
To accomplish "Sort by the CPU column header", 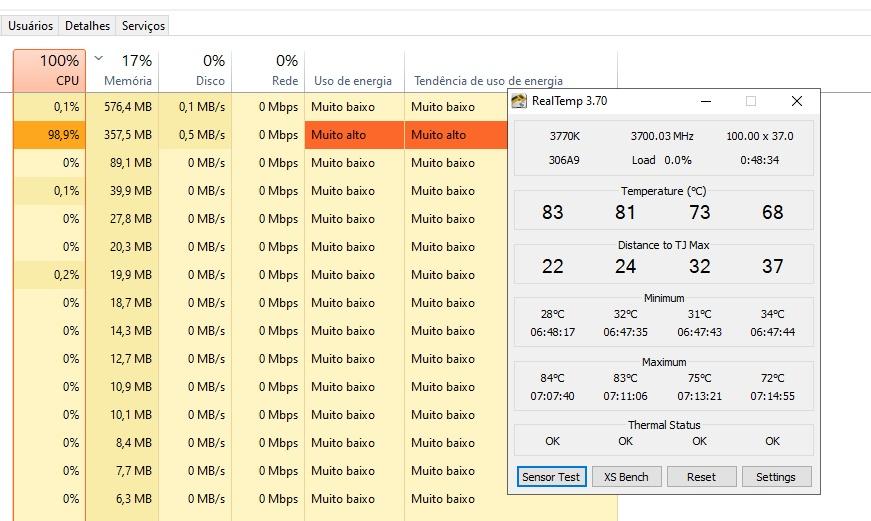I will (49, 71).
